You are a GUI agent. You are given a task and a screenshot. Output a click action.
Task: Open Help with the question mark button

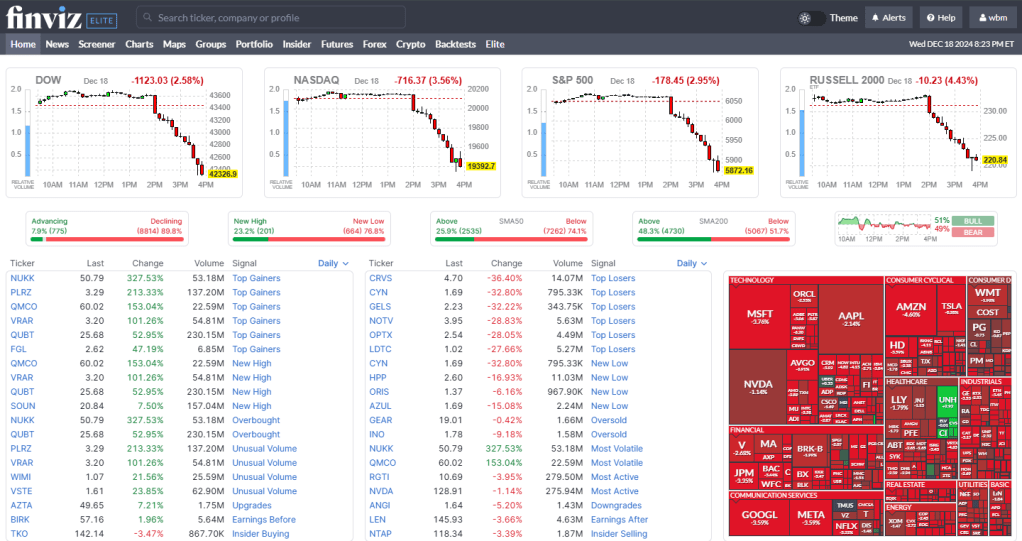coord(940,18)
